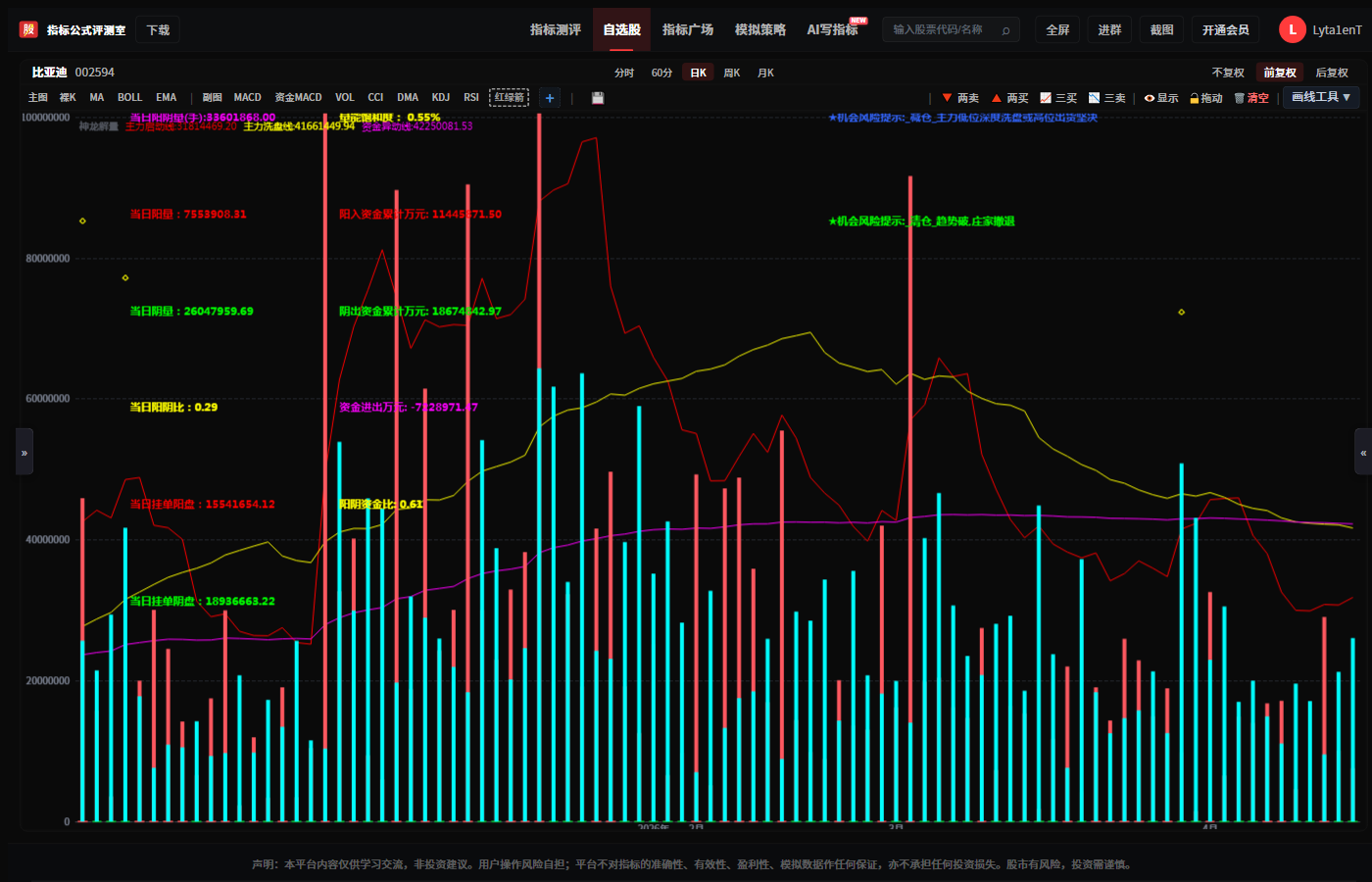Click the 当日挂单阳盘：18936663.22 label

pos(203,602)
